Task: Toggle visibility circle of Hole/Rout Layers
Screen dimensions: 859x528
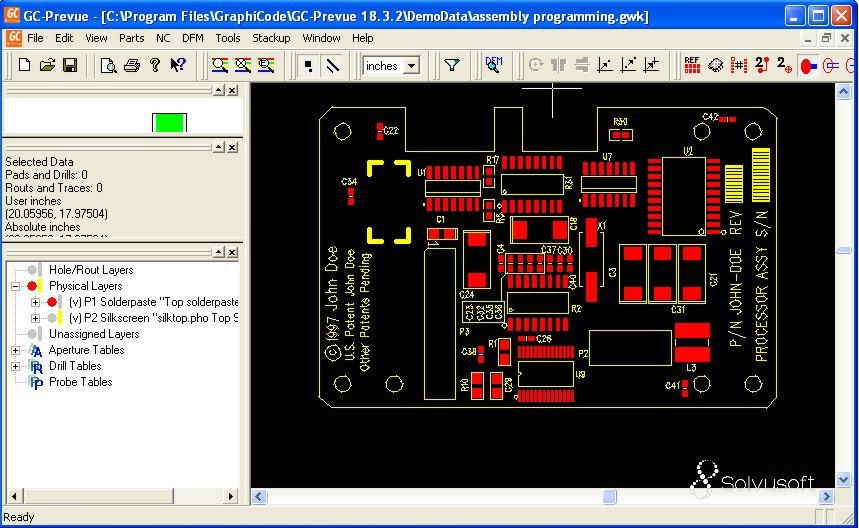Action: click(x=32, y=270)
